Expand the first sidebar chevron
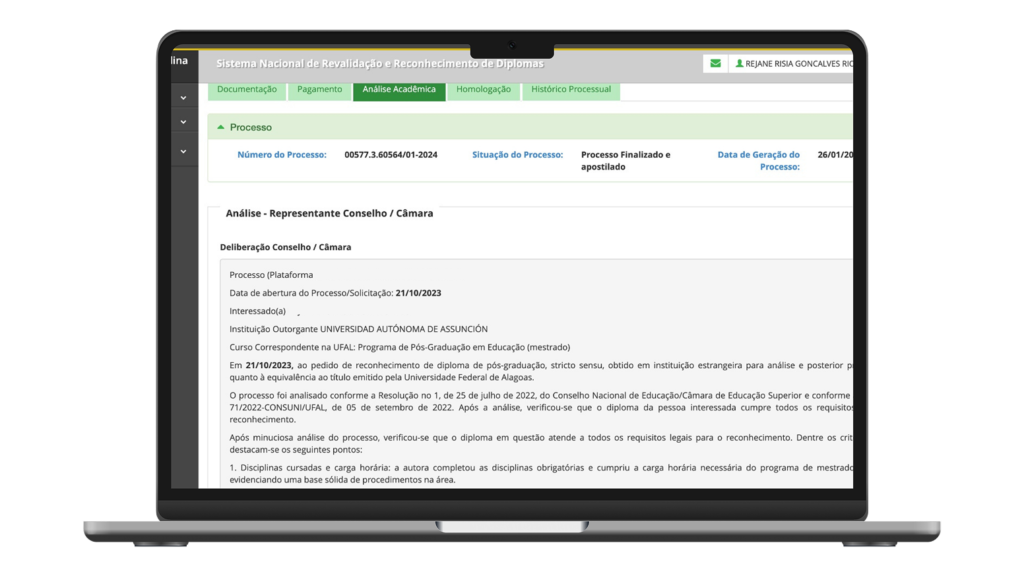The height and width of the screenshot is (576, 1024). coord(184,98)
